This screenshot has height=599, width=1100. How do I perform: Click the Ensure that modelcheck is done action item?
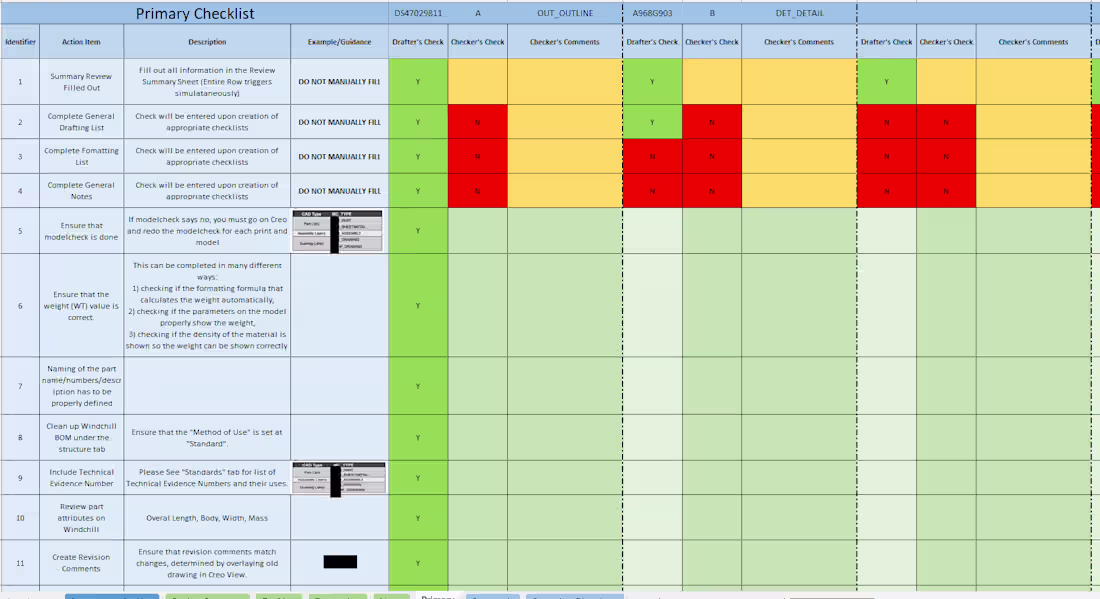coord(80,229)
